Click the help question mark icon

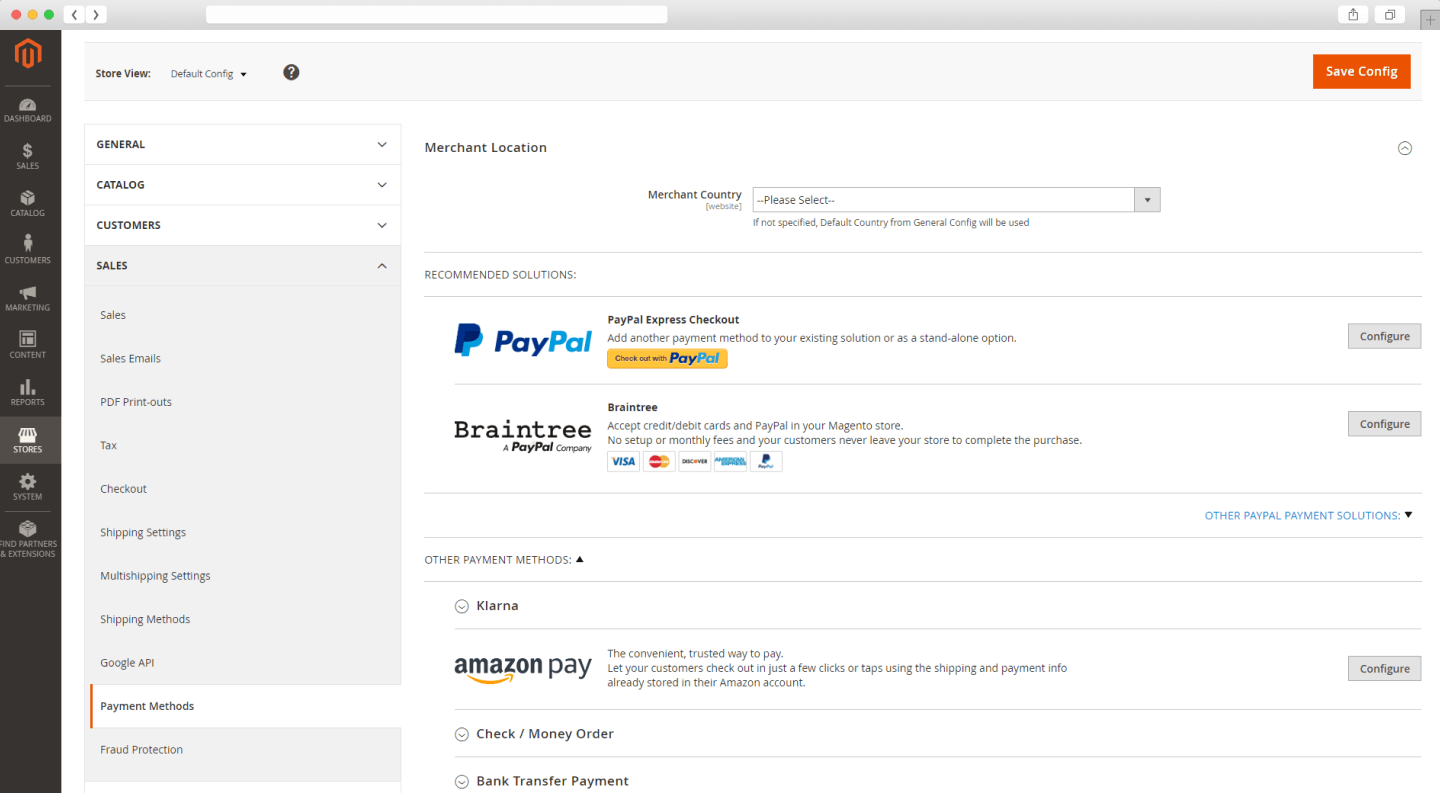point(291,72)
